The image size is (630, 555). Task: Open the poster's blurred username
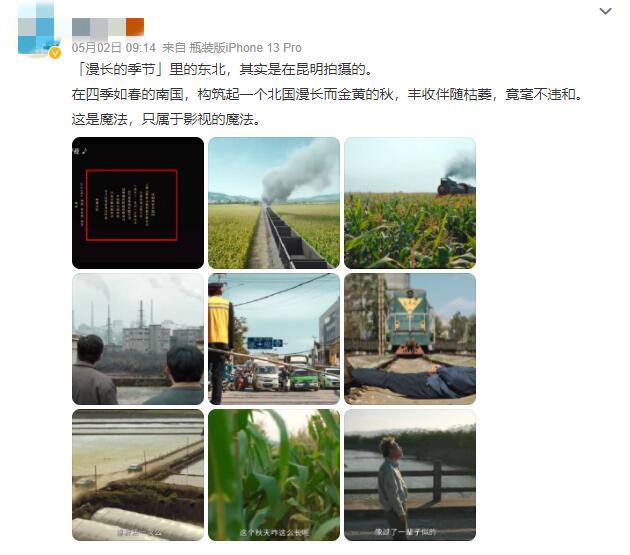tap(108, 27)
